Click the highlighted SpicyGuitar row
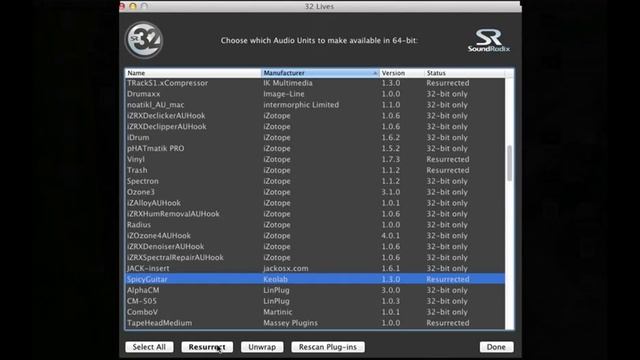This screenshot has width=640, height=360. 315,279
